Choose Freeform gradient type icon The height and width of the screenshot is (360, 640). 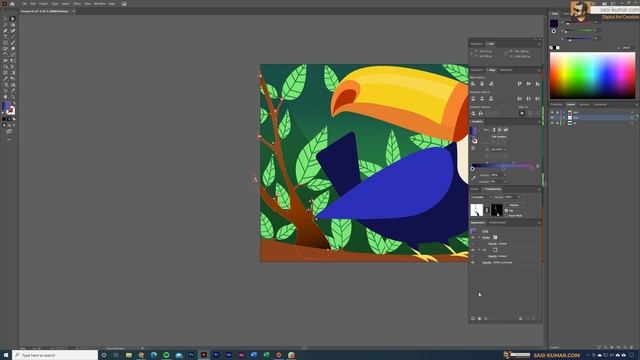click(506, 130)
